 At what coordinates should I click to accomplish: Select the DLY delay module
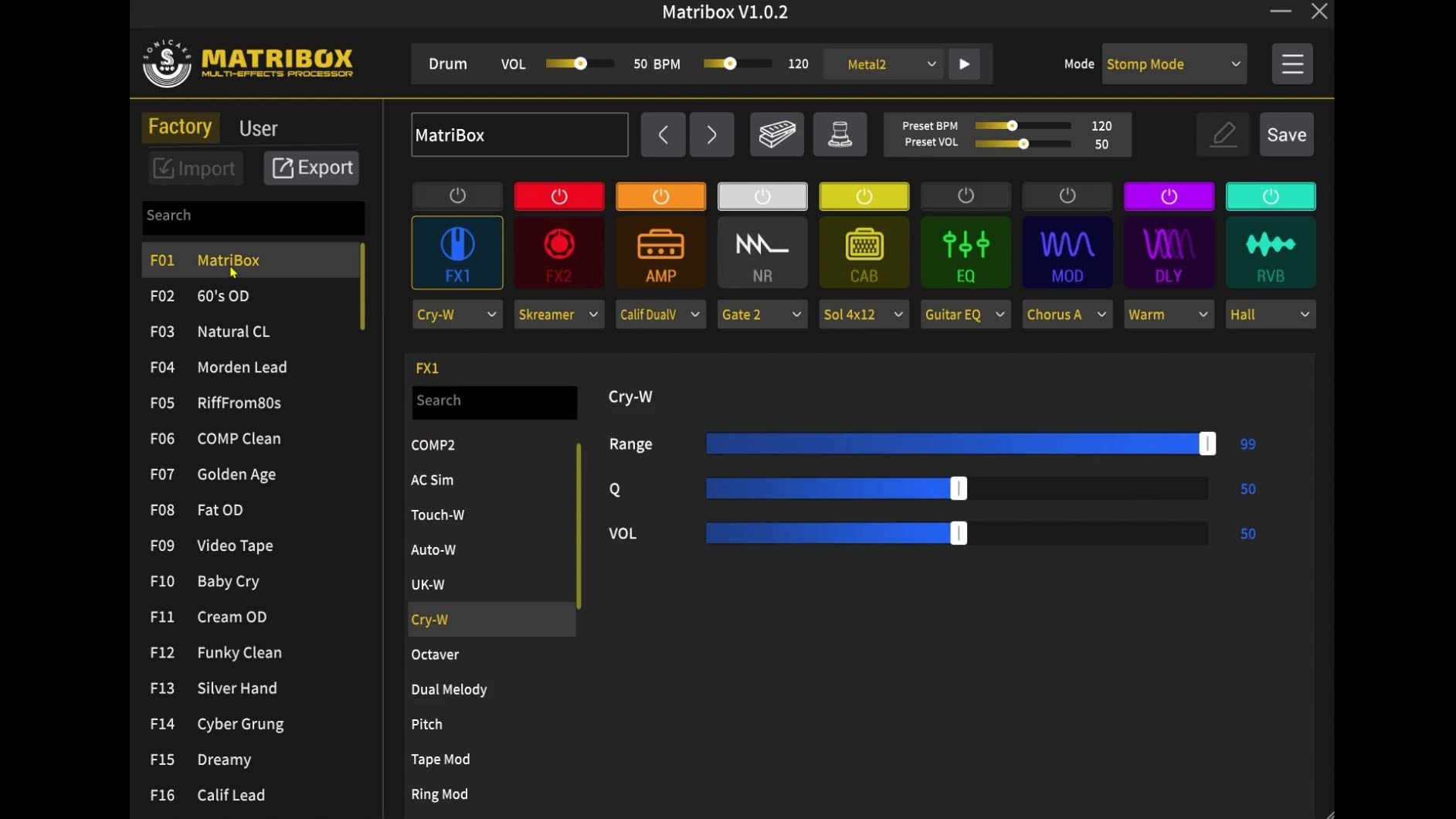coord(1169,253)
